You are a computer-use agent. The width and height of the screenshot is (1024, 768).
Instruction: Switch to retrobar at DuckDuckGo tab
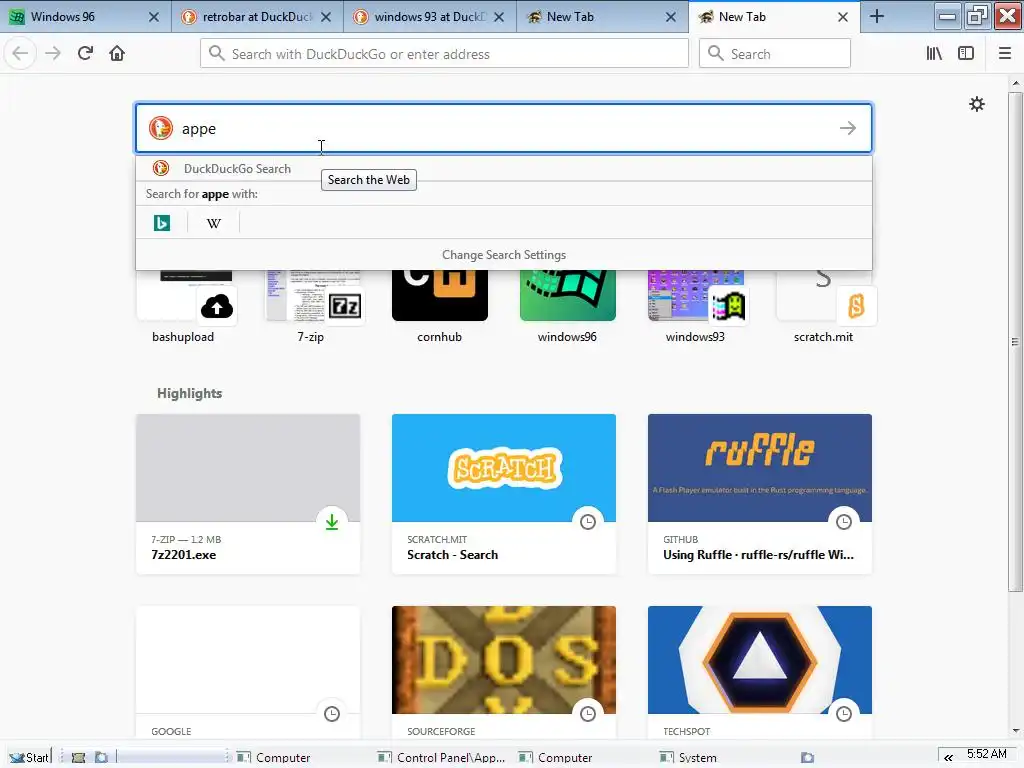[x=257, y=17]
